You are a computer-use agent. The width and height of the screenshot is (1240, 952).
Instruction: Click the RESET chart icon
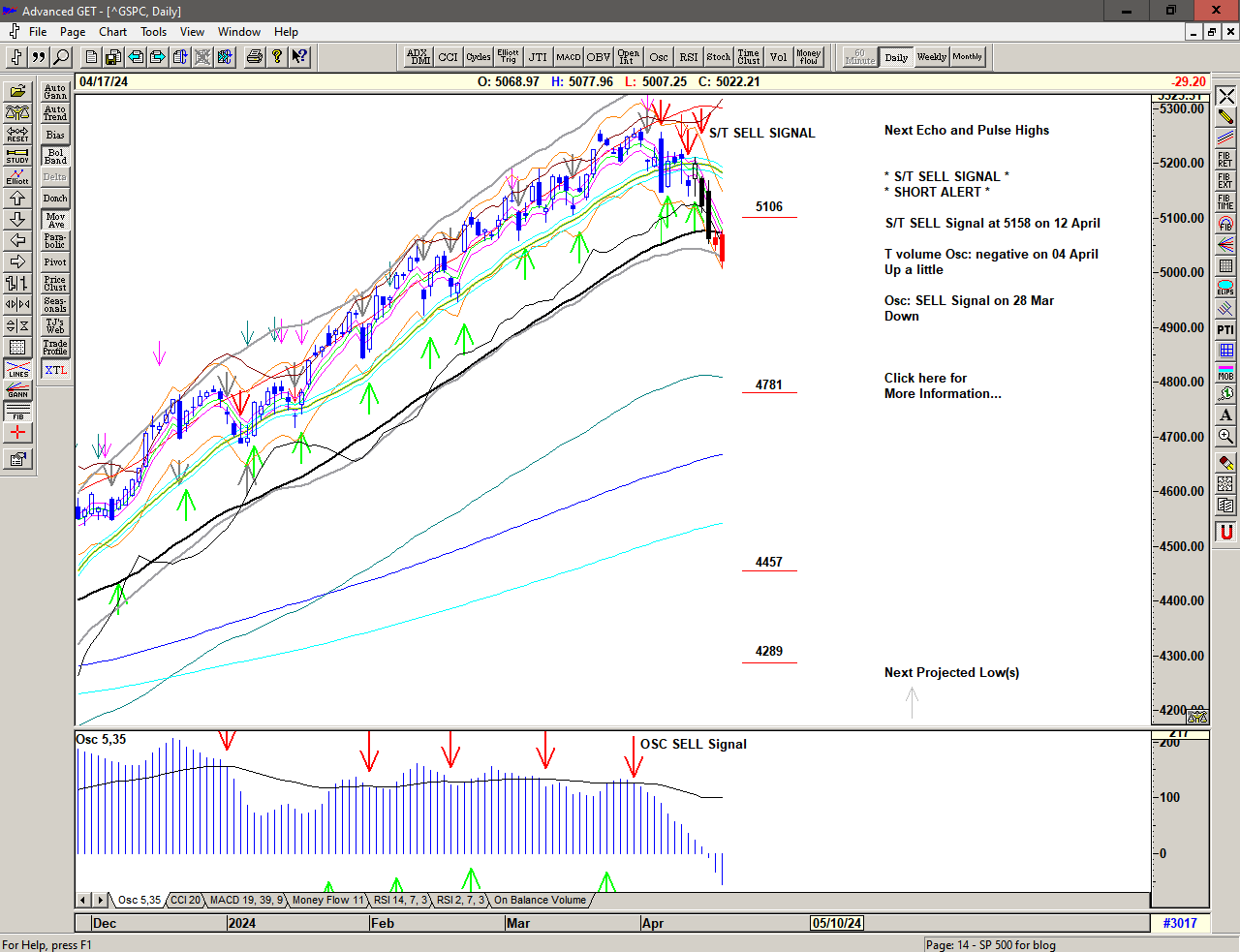pos(17,134)
